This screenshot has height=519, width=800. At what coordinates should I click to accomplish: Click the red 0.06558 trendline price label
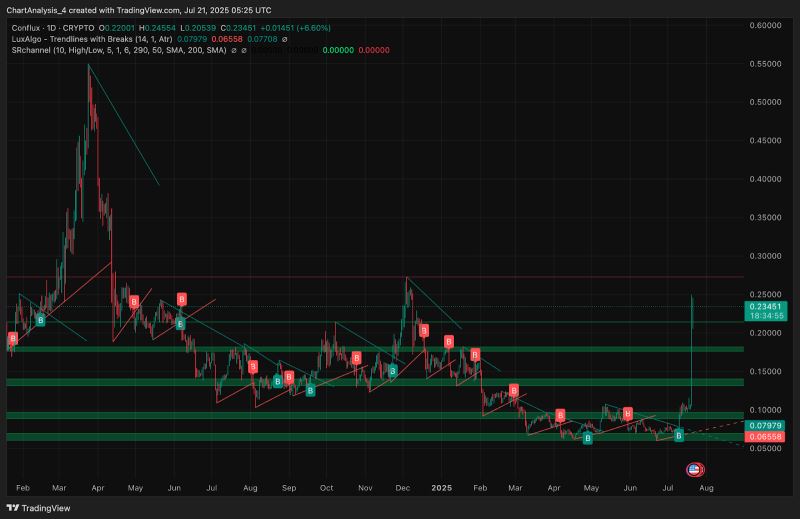click(x=766, y=437)
